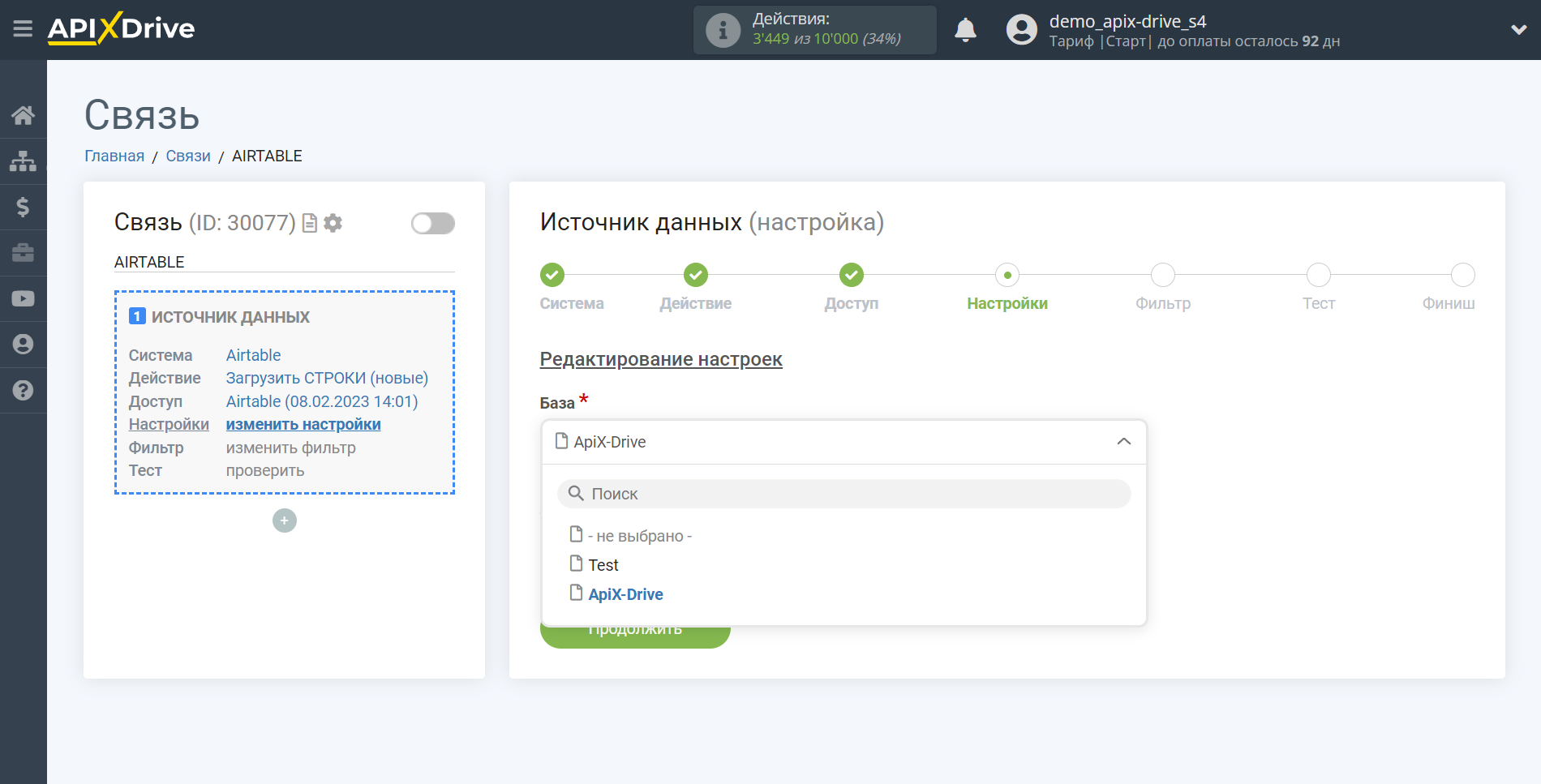Go to Главная breadcrumb
The width and height of the screenshot is (1541, 784).
coord(114,156)
